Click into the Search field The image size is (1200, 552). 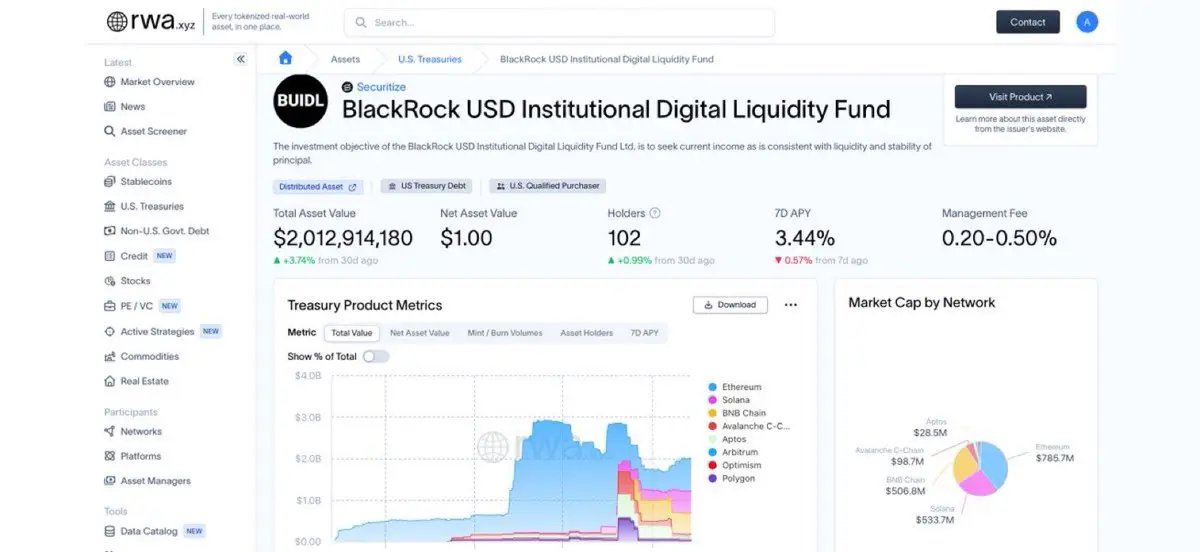[x=560, y=22]
